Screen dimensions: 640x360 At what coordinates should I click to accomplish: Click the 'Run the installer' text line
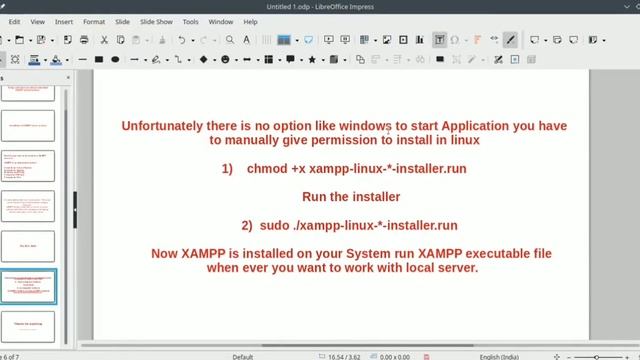[x=351, y=197]
